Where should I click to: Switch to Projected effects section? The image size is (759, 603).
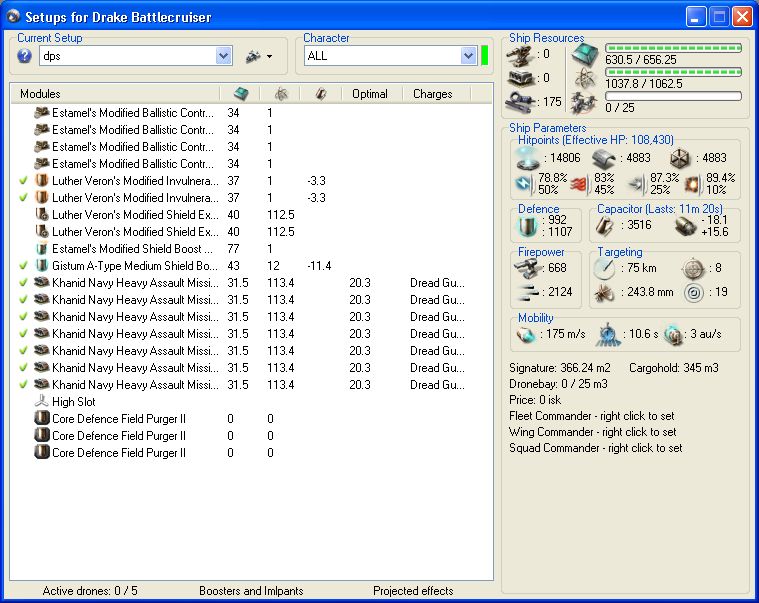click(412, 591)
